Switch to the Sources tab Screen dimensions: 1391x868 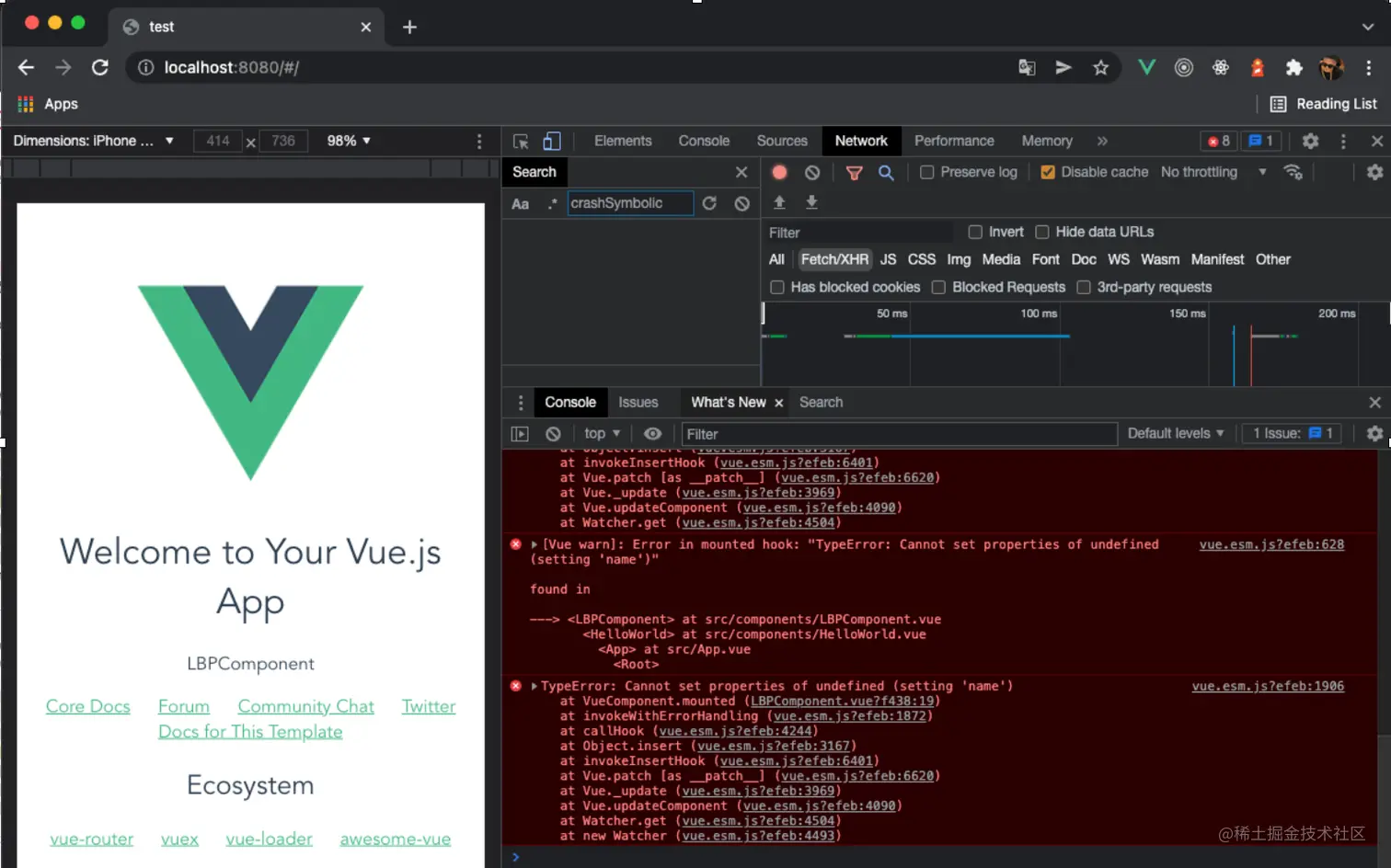click(x=782, y=141)
